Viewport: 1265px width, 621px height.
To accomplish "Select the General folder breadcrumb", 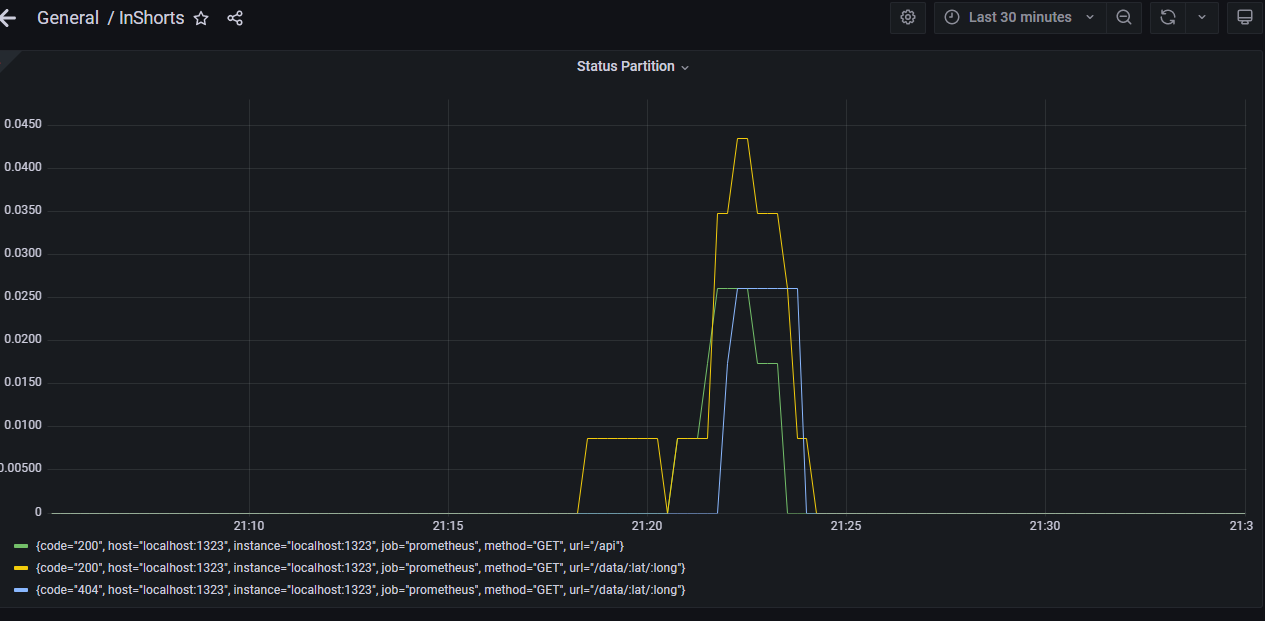I will 68,18.
